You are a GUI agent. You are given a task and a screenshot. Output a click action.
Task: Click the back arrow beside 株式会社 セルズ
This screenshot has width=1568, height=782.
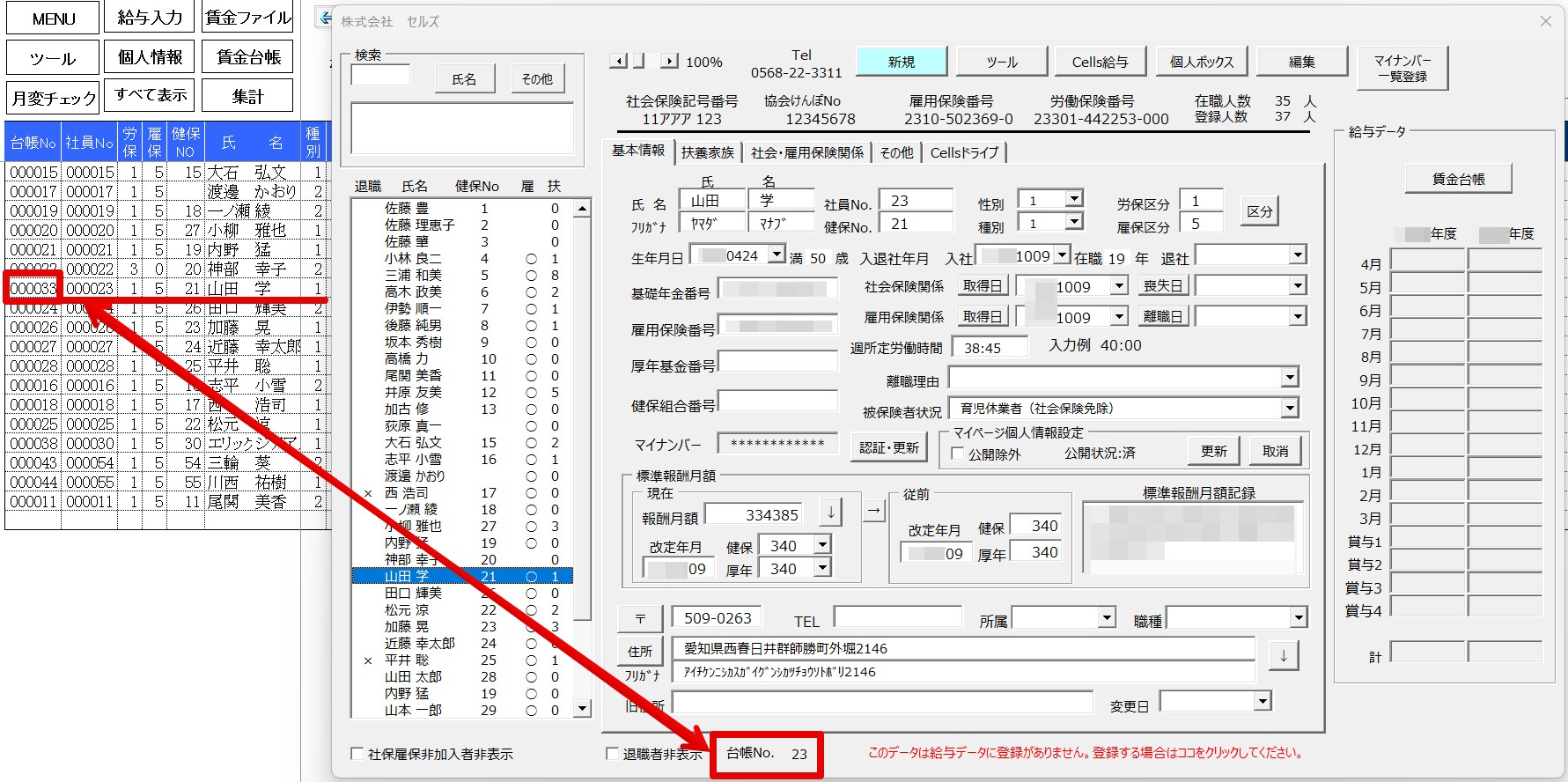[326, 18]
